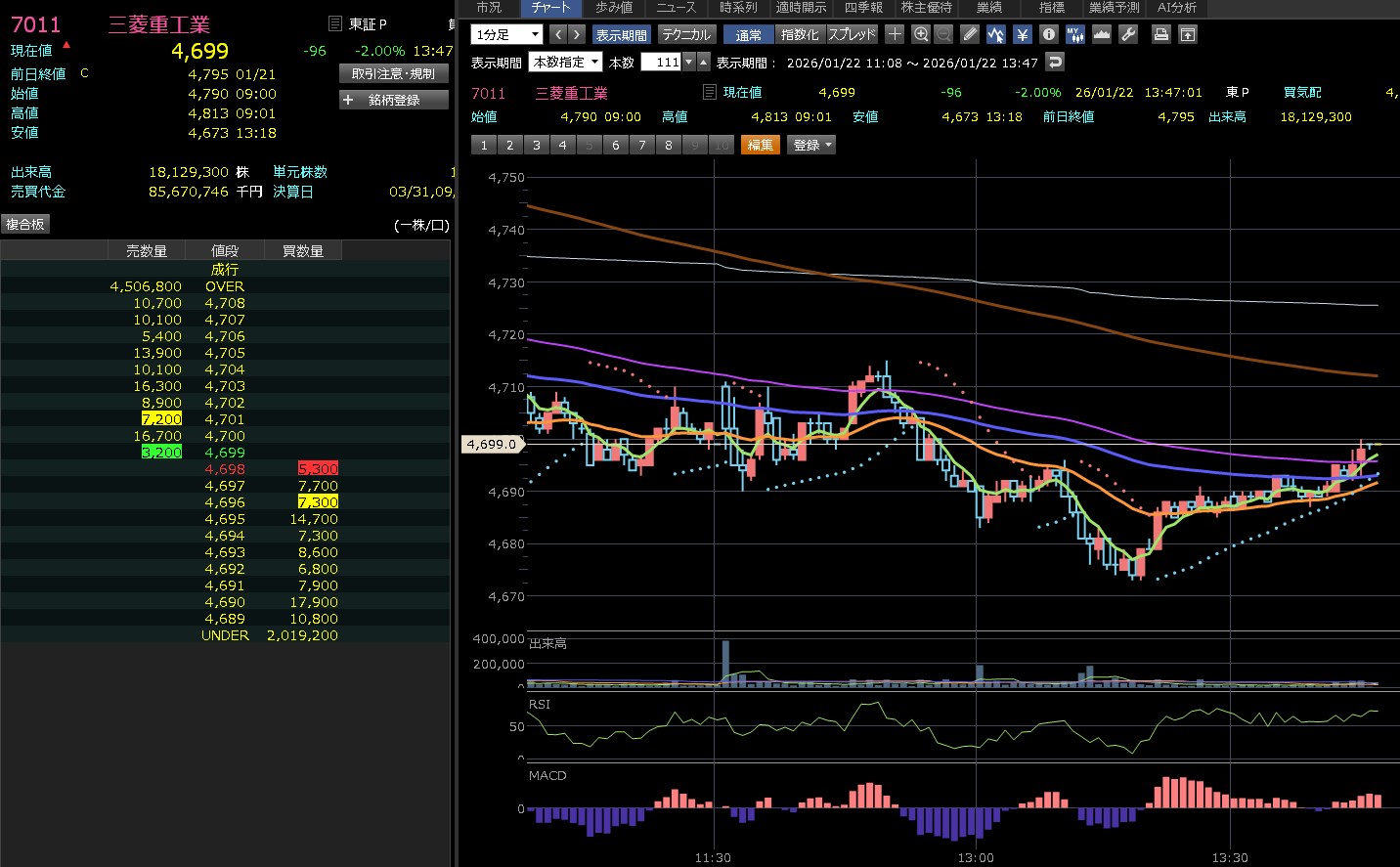Open the 本数指定 dropdown
The width and height of the screenshot is (1400, 867).
566,62
